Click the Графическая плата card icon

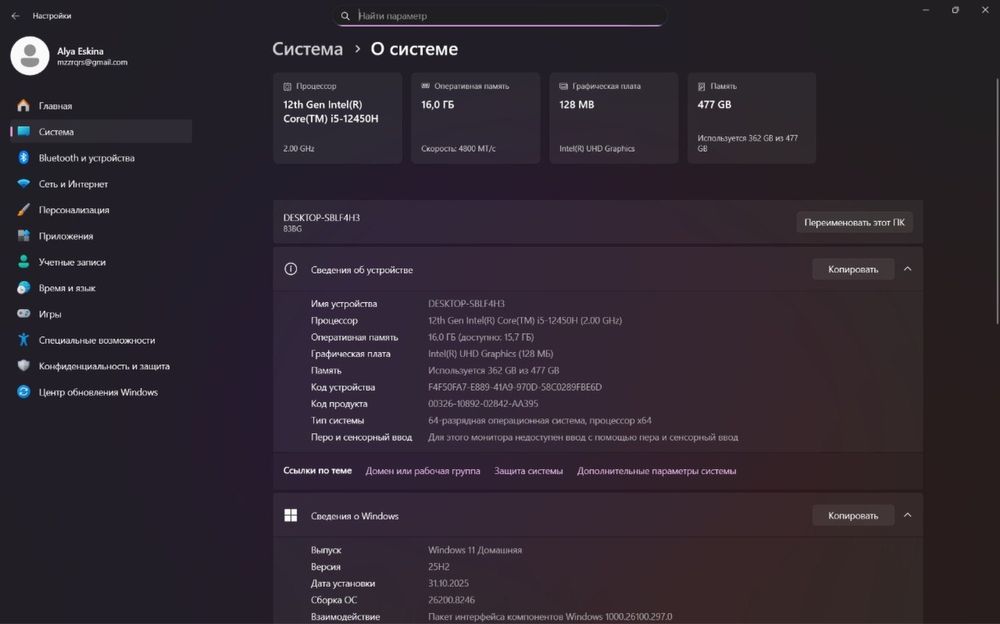pyautogui.click(x=563, y=86)
